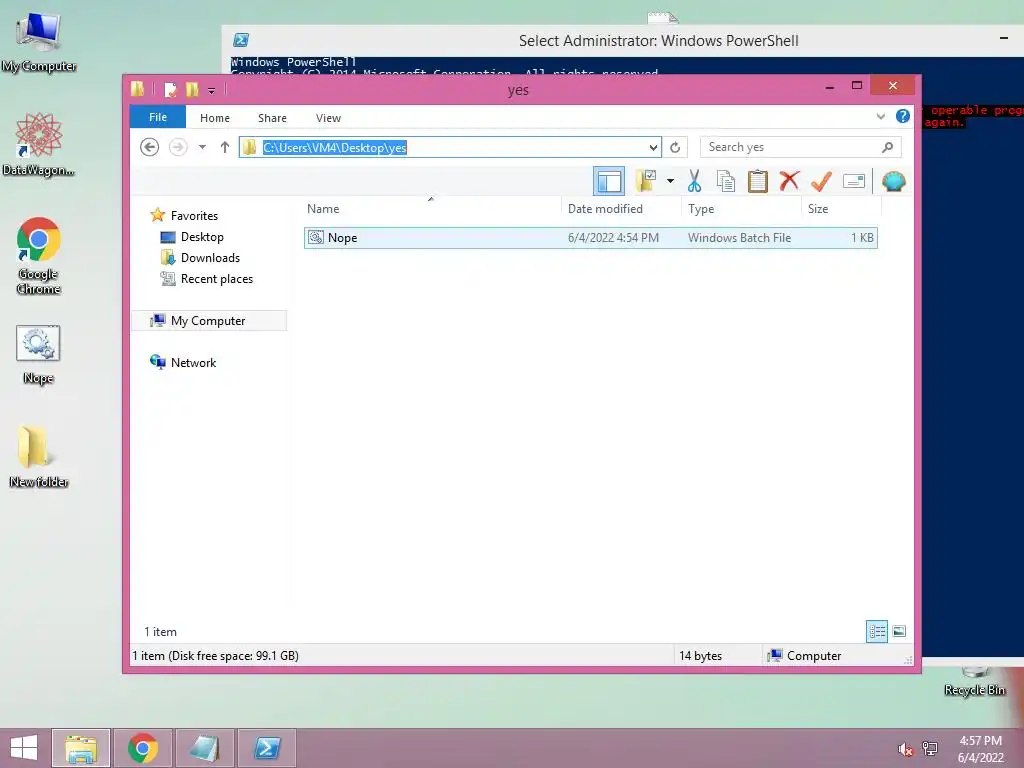Select the Nope batch file row

[590, 238]
